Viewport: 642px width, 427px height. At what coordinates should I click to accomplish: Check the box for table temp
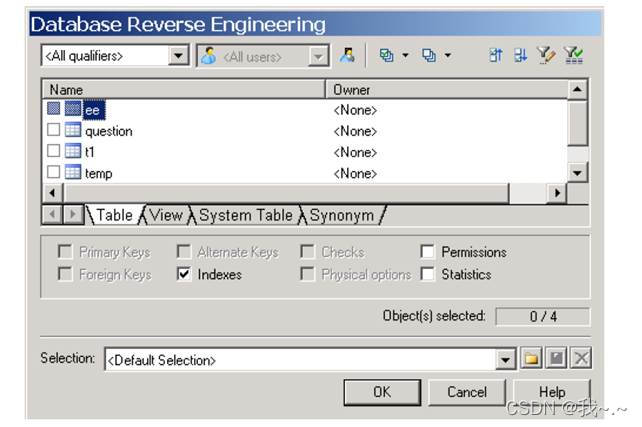tap(54, 172)
